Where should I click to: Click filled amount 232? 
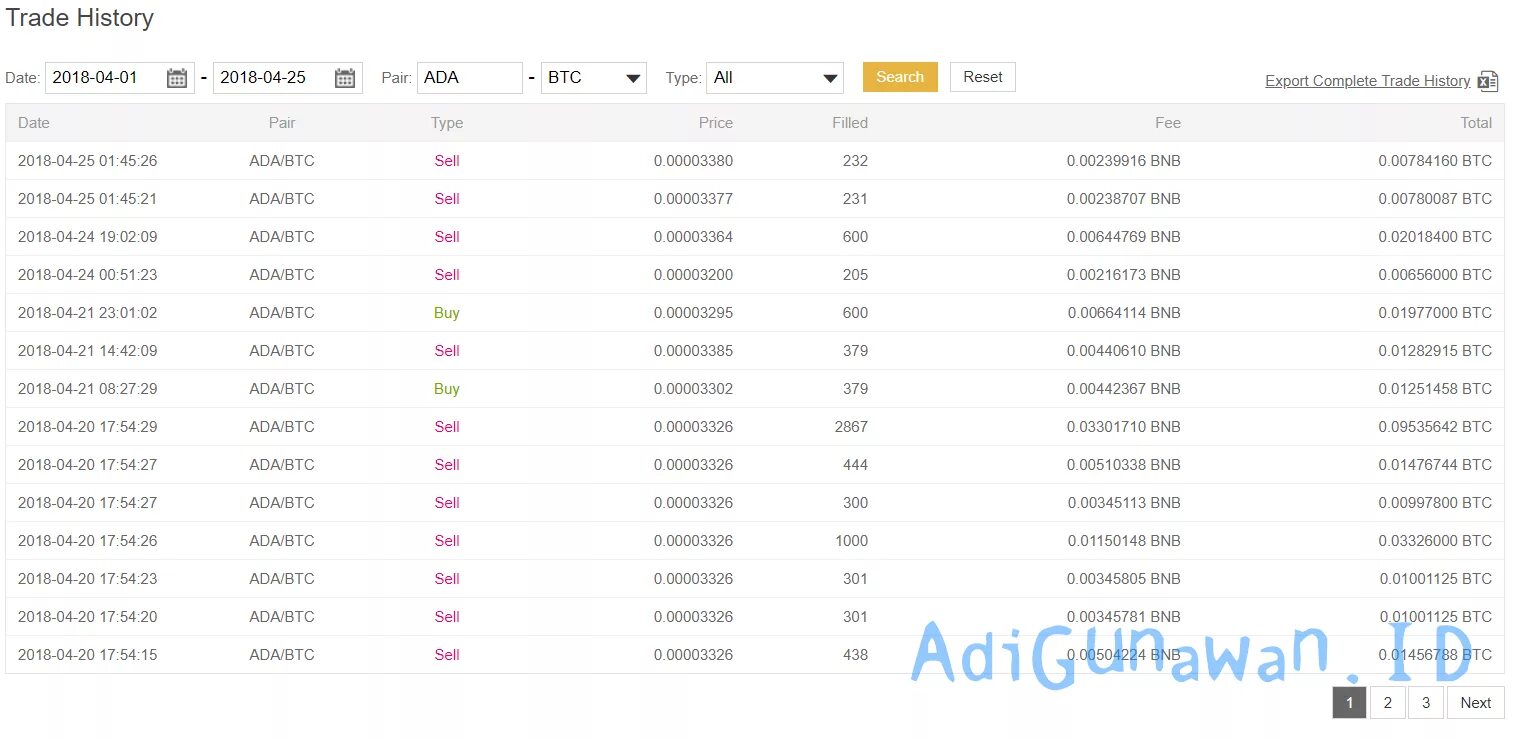click(x=855, y=161)
